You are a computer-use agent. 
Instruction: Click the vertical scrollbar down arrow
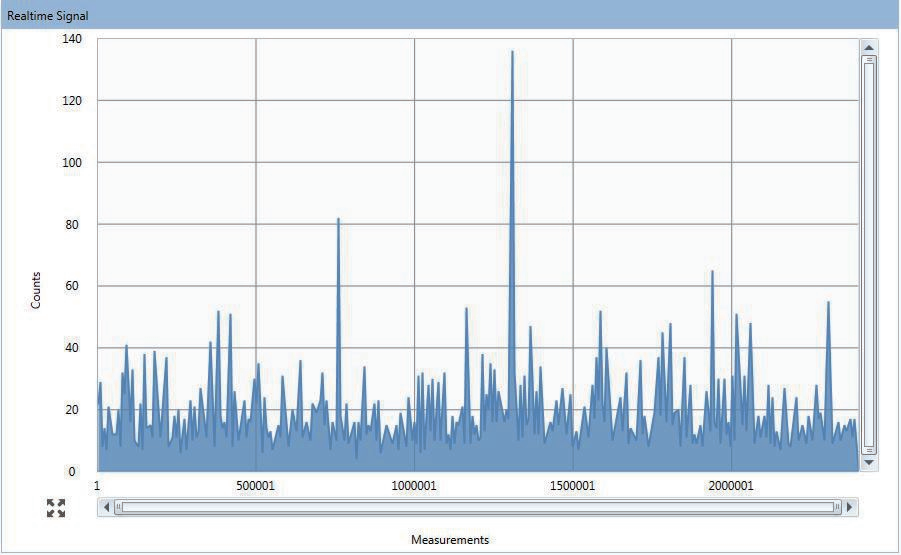click(x=869, y=463)
